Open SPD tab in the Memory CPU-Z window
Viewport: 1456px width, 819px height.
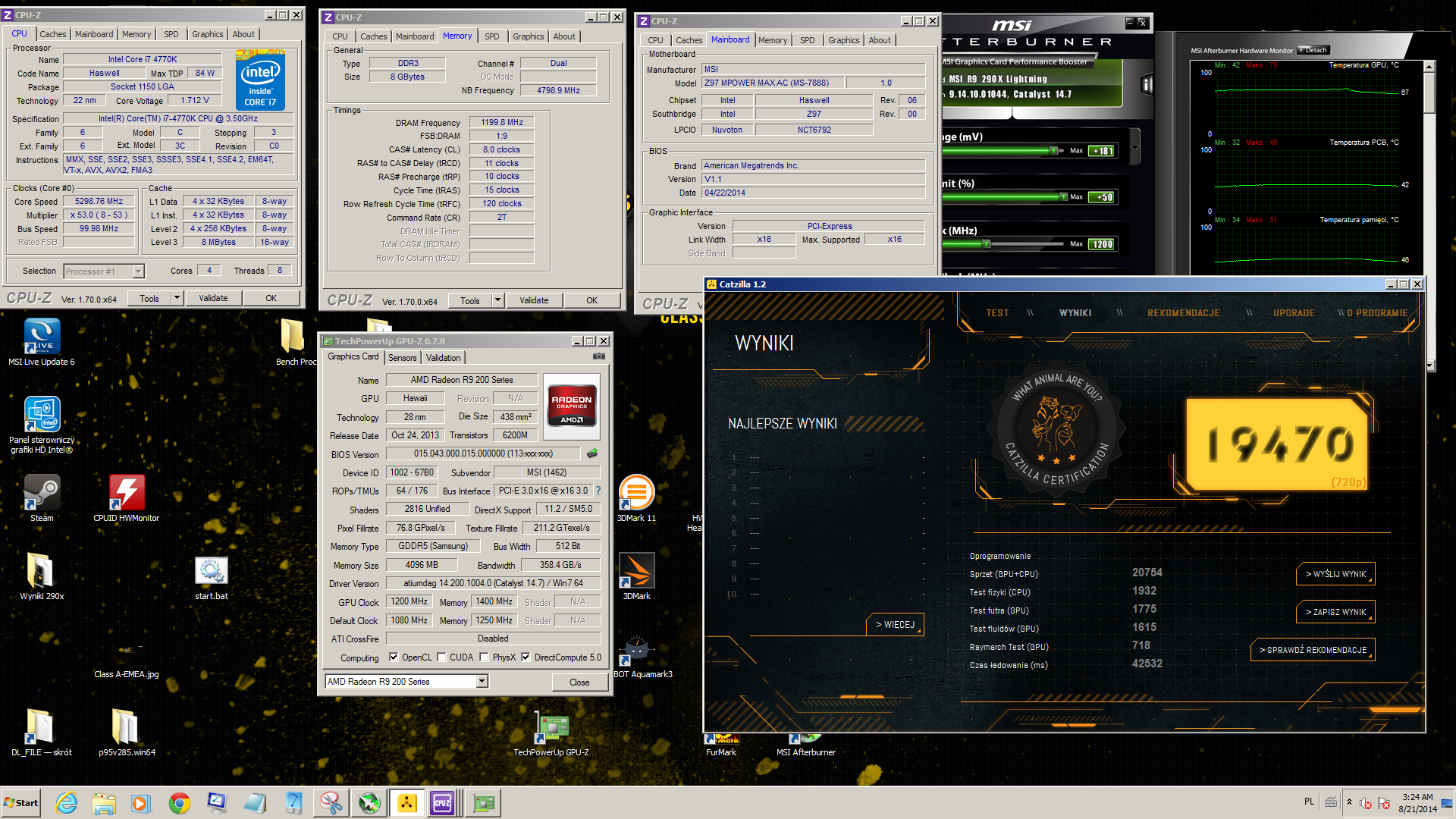coord(491,36)
